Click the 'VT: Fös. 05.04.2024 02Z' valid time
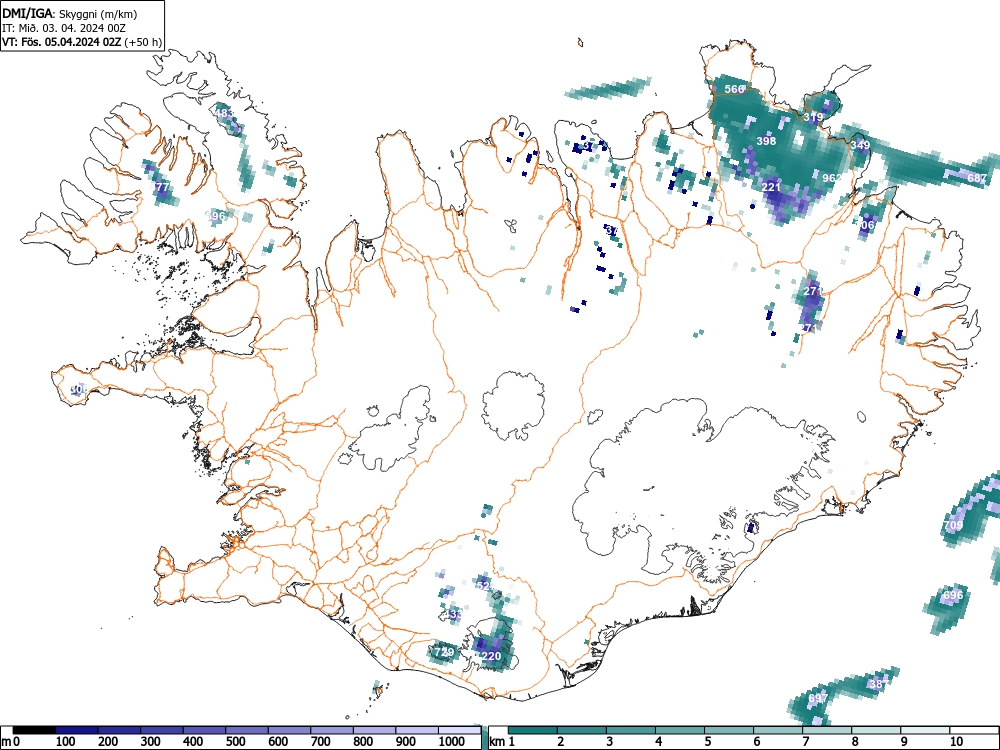This screenshot has width=1000, height=750. 62,42
